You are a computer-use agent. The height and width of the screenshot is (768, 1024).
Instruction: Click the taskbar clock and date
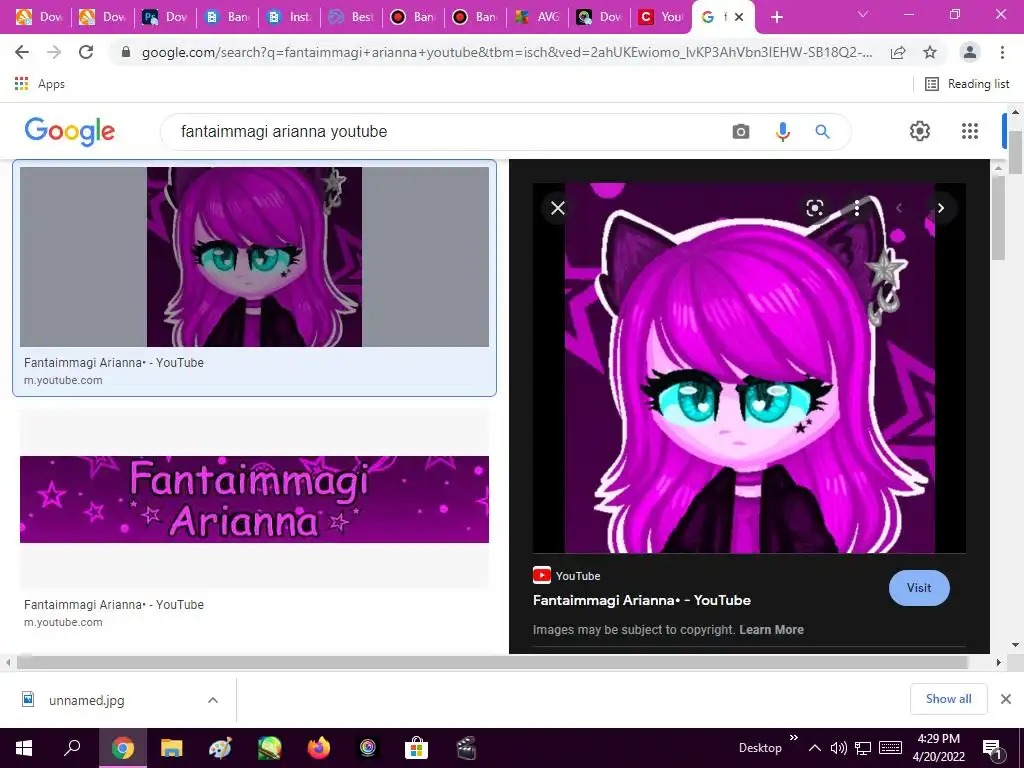pos(938,748)
